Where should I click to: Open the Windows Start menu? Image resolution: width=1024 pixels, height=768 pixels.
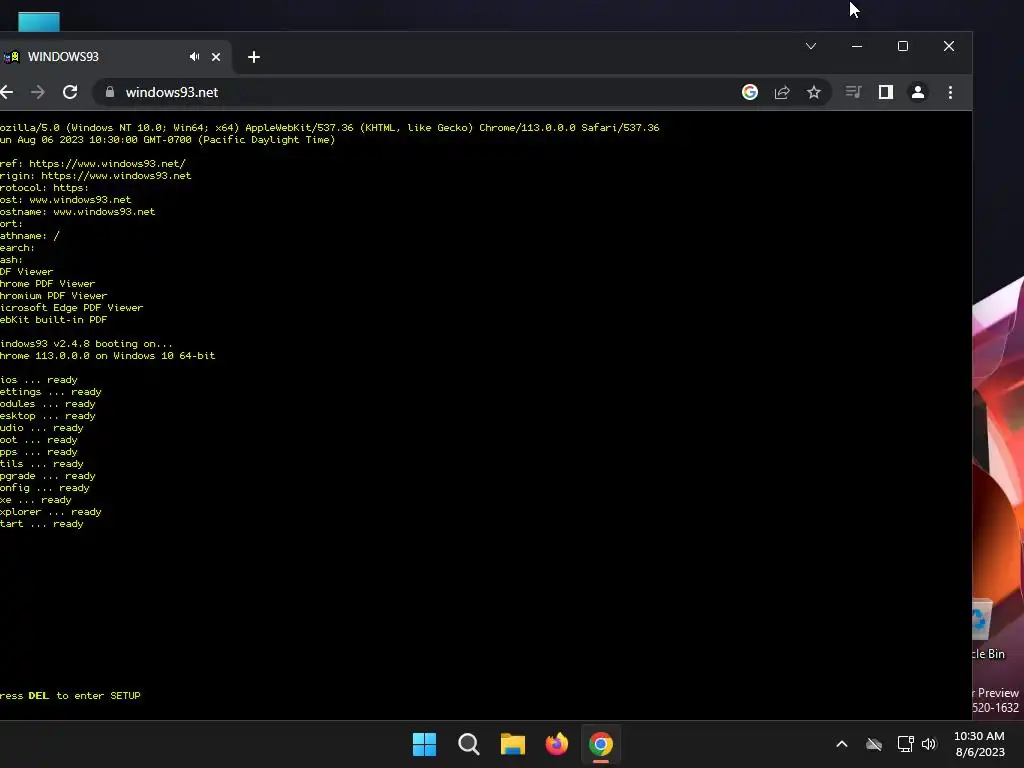(424, 744)
